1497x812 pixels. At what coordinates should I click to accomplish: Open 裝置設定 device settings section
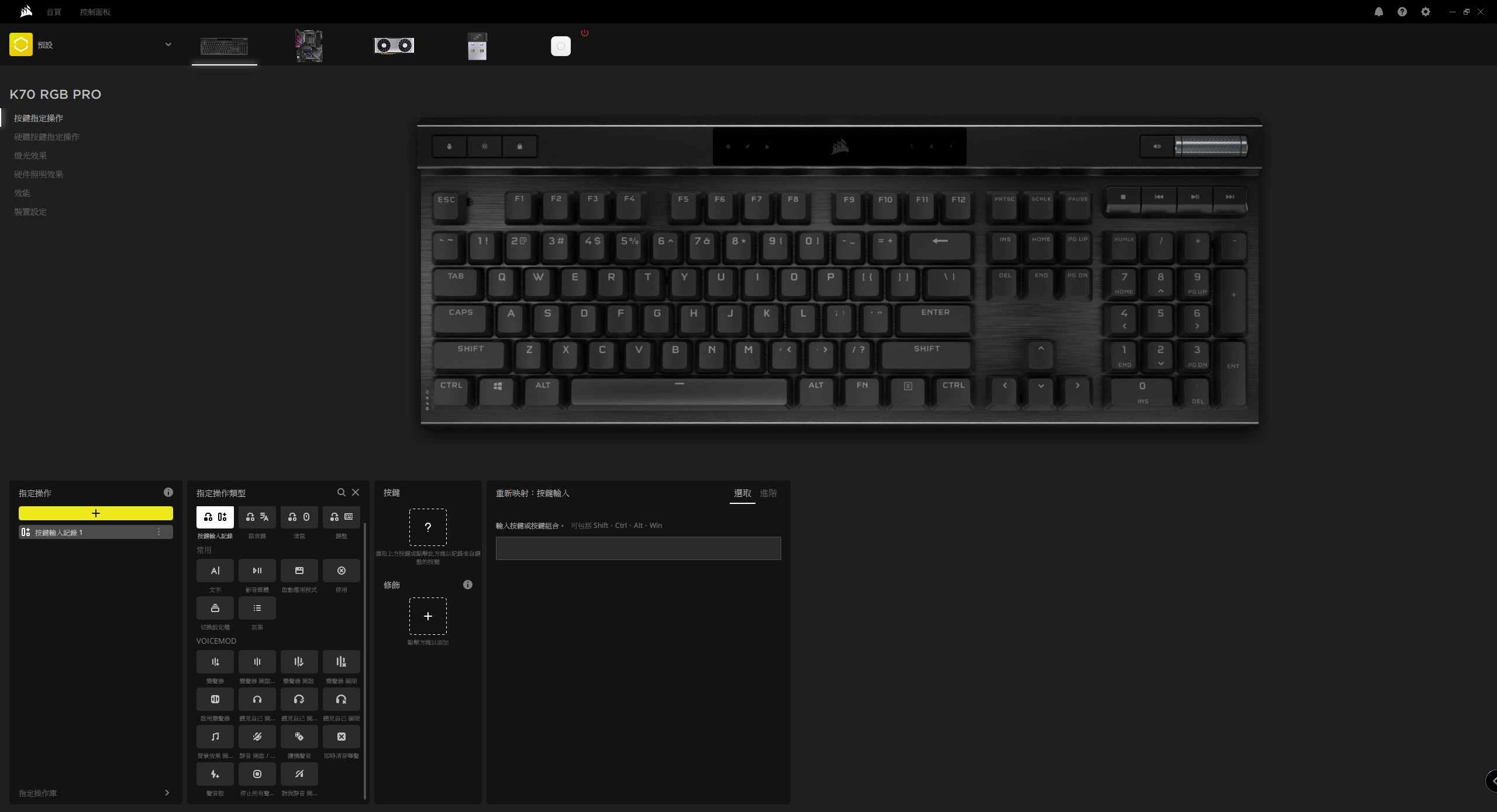point(30,212)
